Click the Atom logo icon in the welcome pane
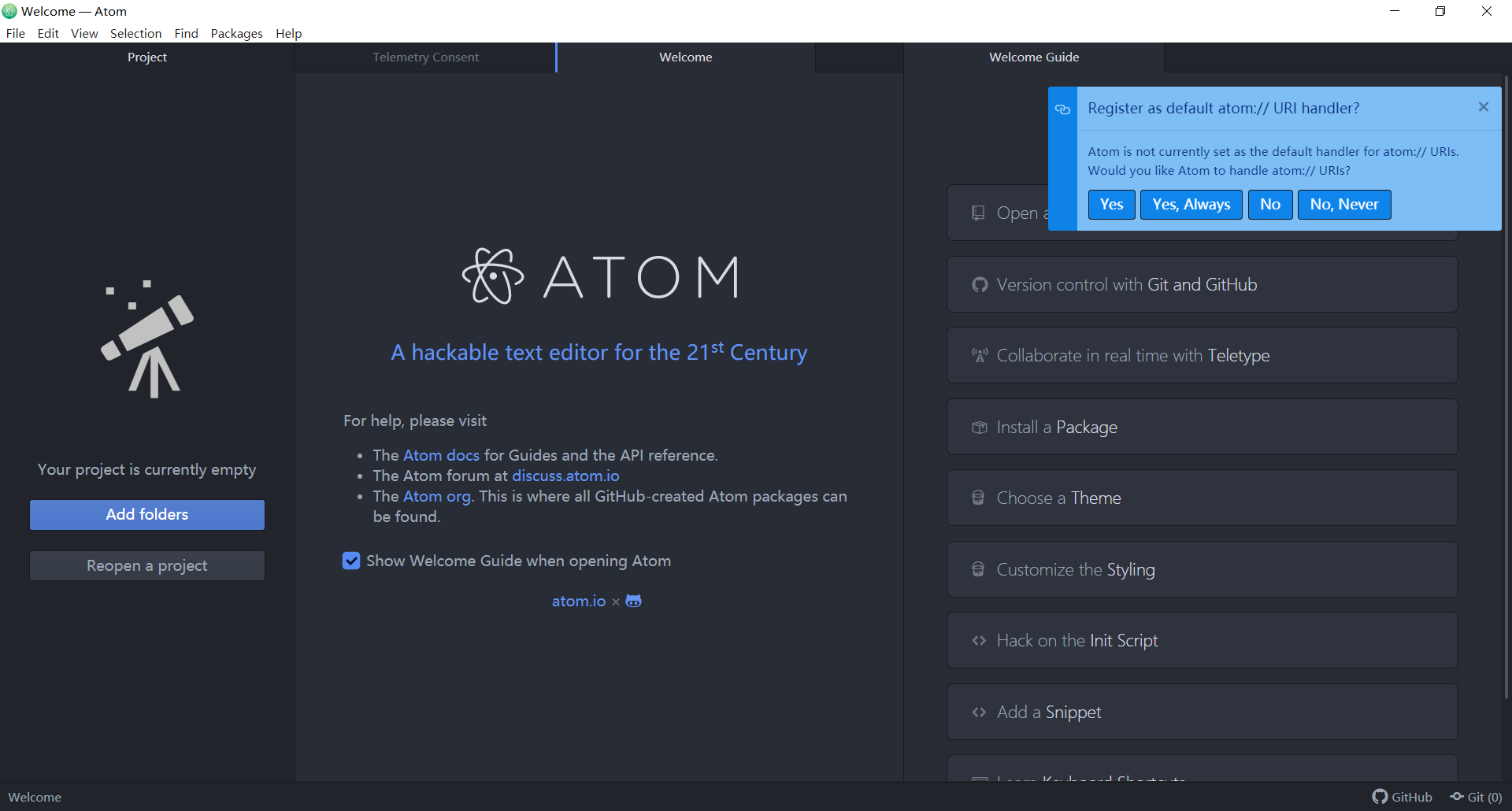Screen dimensions: 1512x811 tap(493, 276)
